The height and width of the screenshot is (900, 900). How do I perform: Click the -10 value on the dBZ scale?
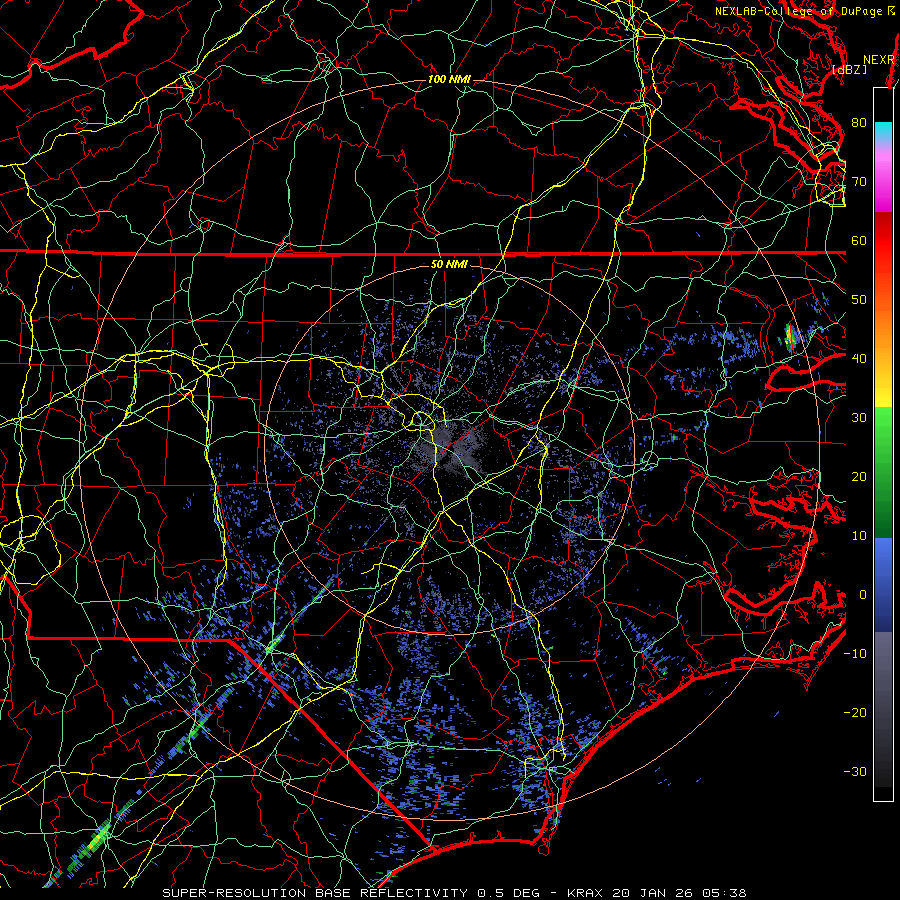point(855,654)
